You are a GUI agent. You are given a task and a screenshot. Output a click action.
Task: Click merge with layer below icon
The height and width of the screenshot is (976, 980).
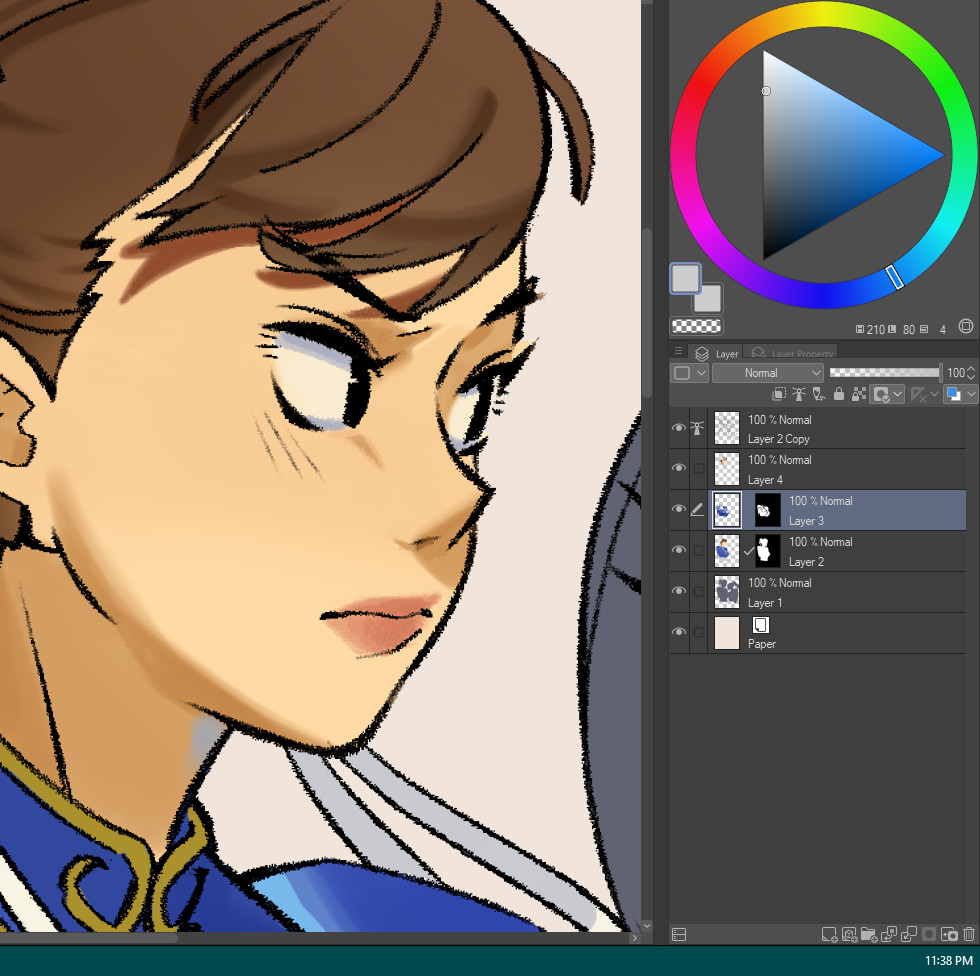(x=909, y=934)
